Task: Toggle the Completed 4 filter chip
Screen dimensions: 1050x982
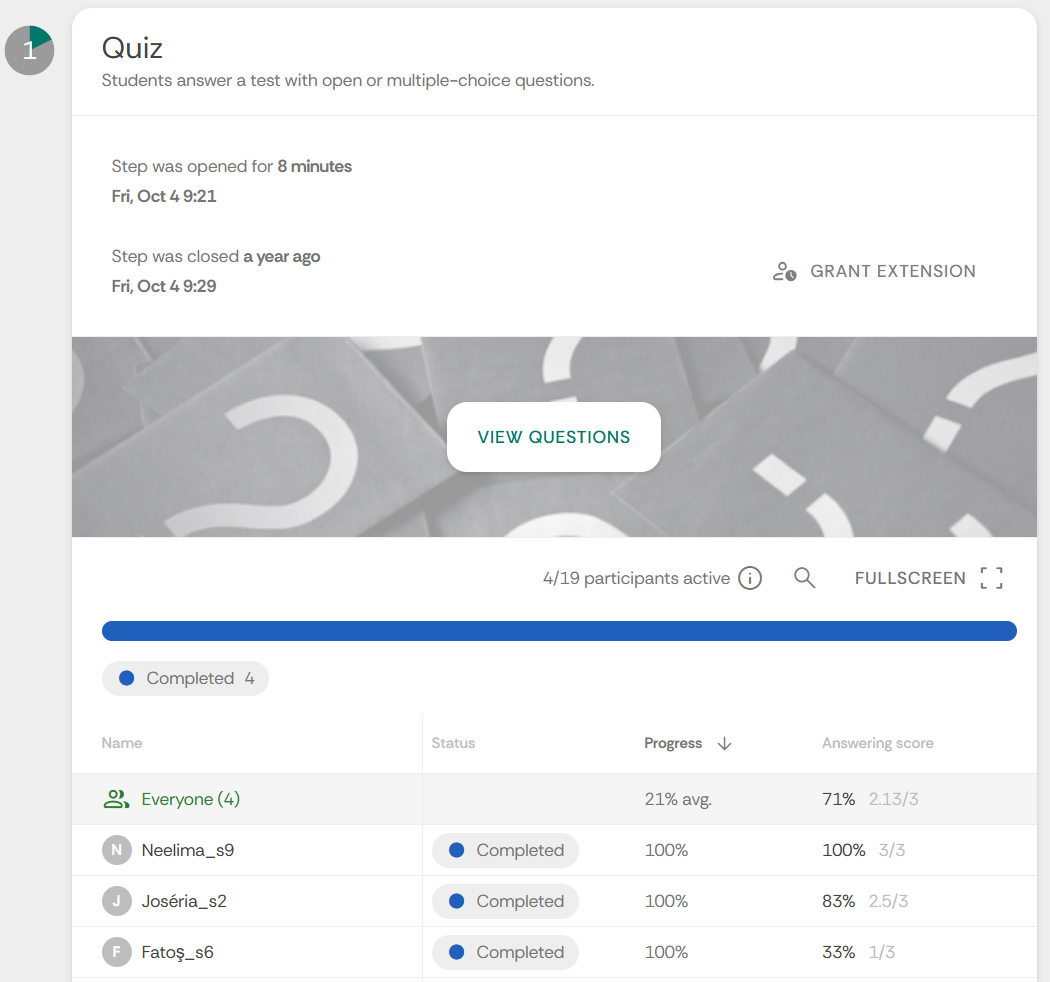Action: pos(185,678)
